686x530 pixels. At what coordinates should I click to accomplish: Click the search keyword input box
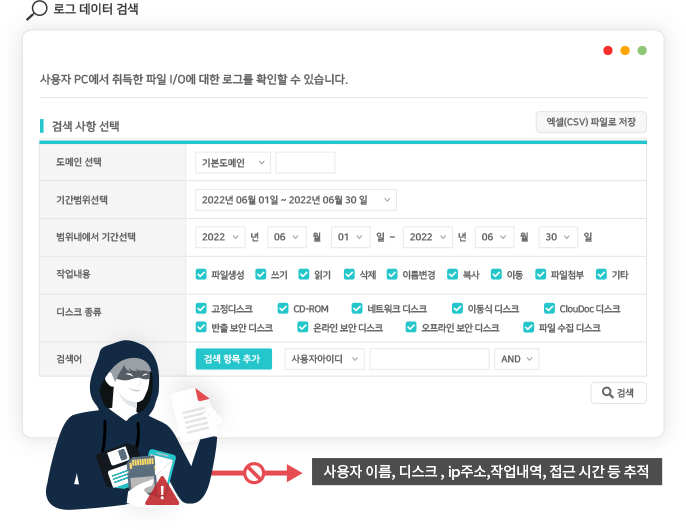pos(429,359)
